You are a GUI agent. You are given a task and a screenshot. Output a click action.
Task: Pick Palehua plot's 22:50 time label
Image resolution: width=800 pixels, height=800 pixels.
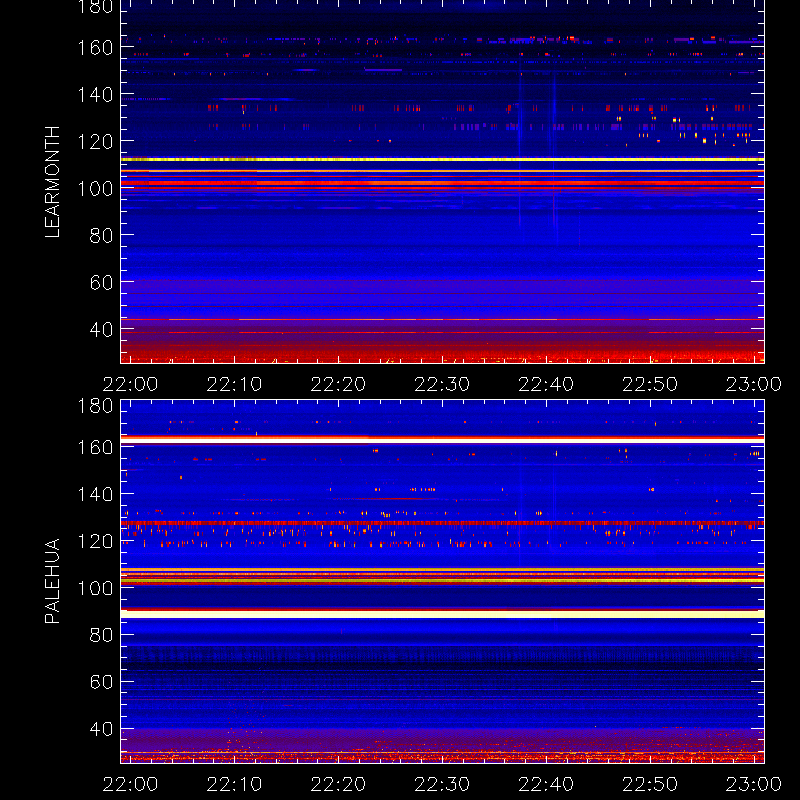650,784
